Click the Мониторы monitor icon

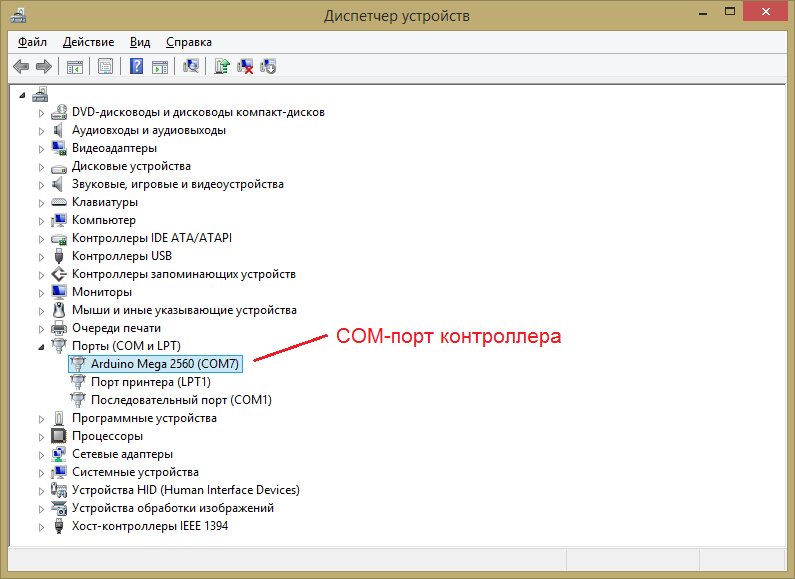click(x=59, y=292)
